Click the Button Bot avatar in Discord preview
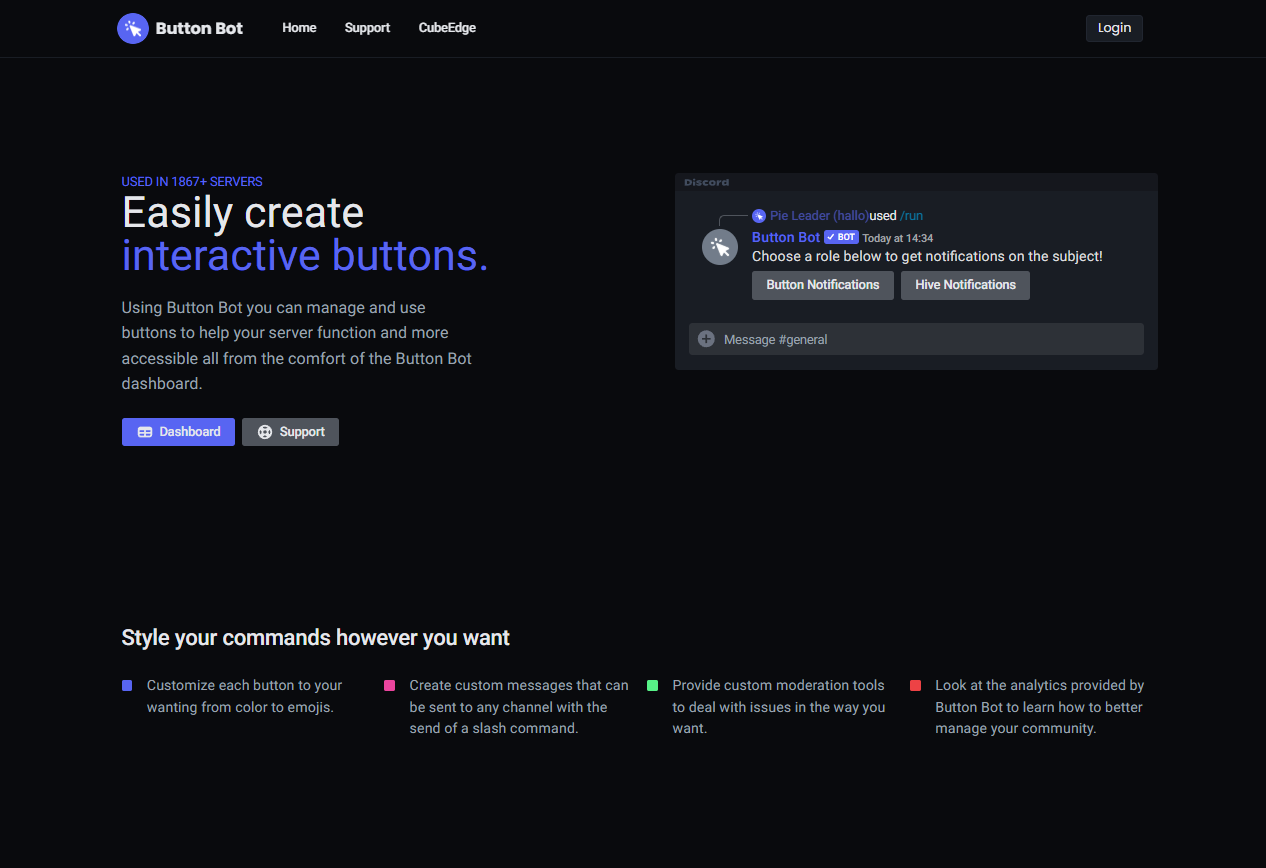 click(x=720, y=247)
